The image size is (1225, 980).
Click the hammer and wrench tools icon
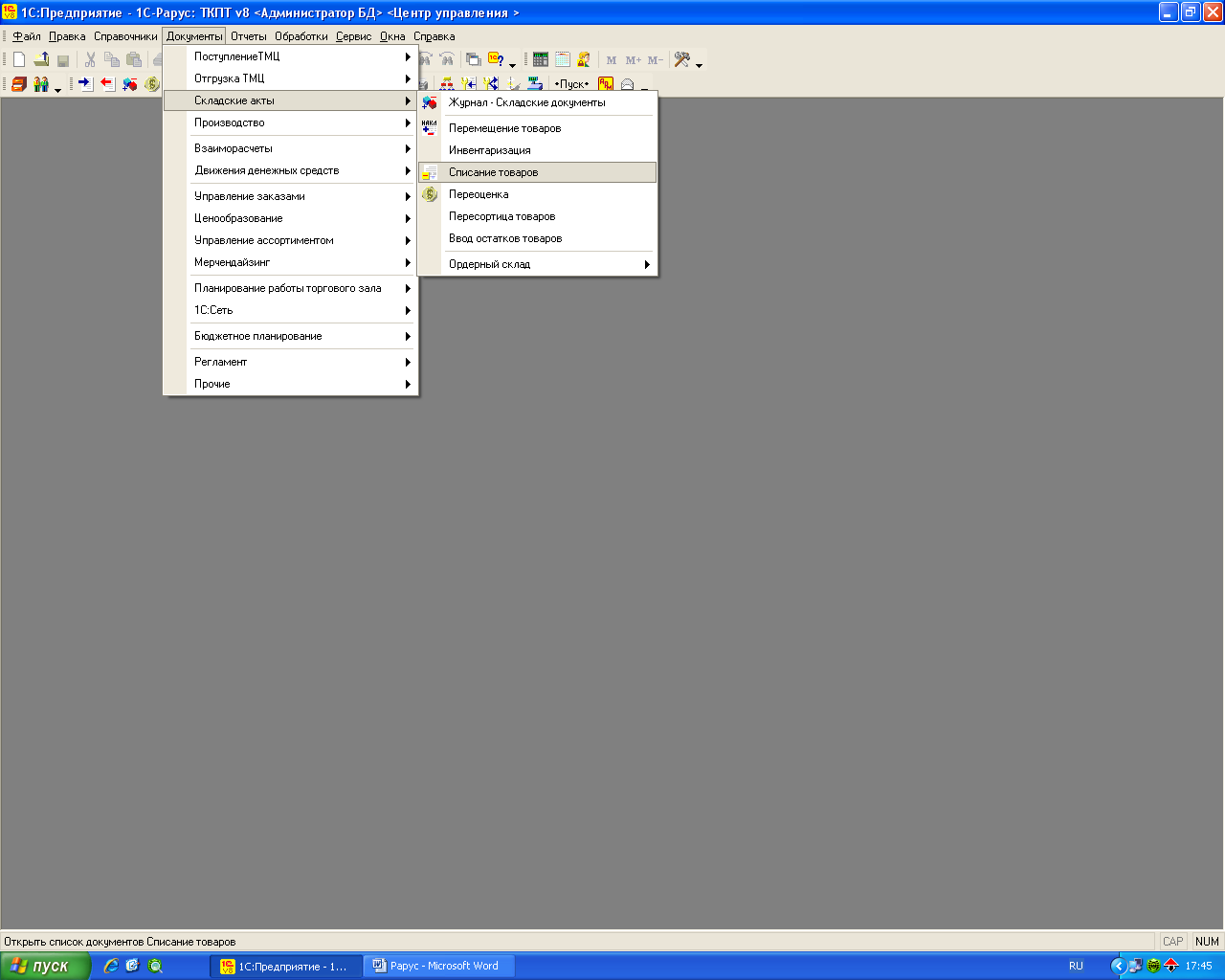pyautogui.click(x=682, y=59)
